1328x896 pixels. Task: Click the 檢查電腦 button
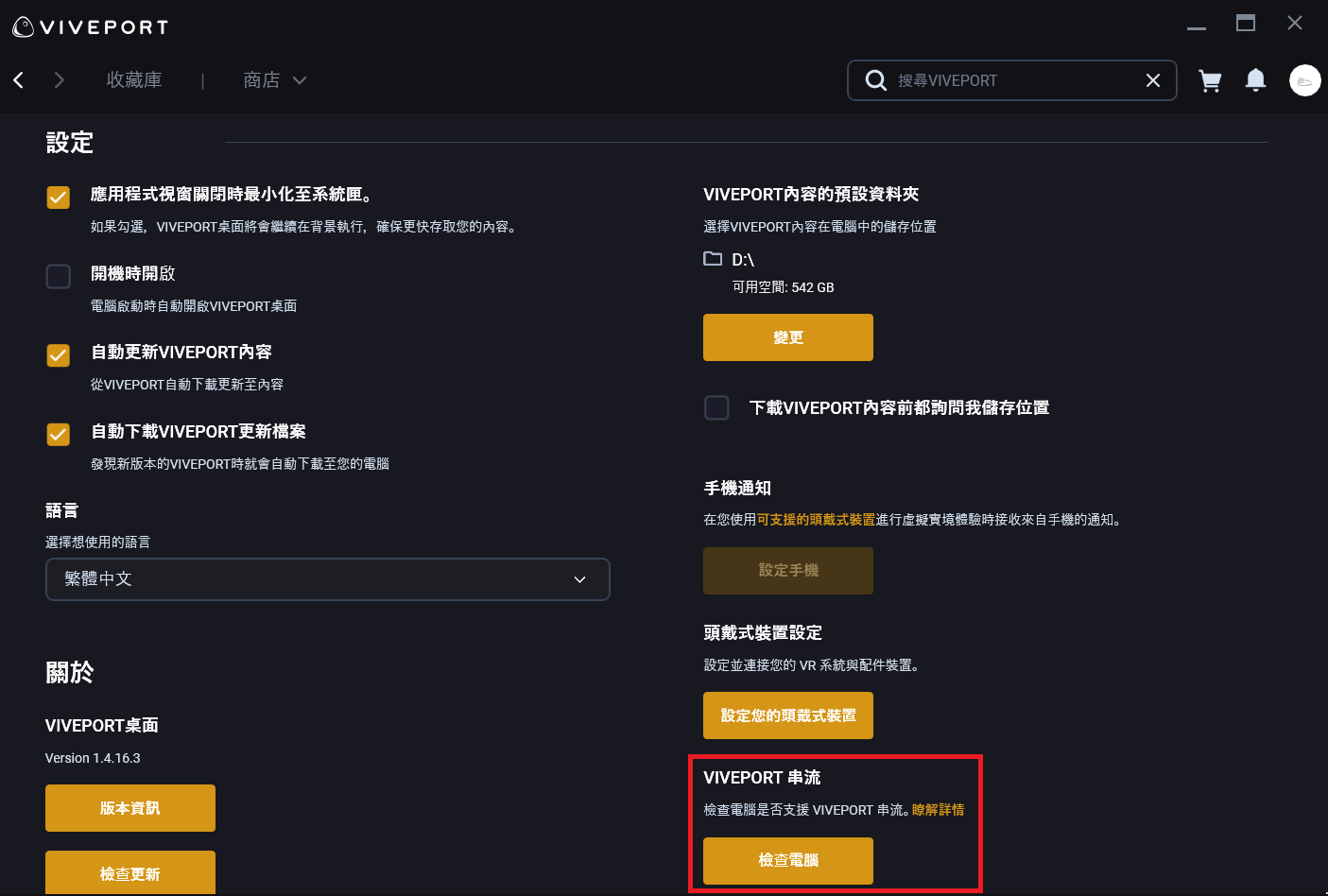point(788,860)
